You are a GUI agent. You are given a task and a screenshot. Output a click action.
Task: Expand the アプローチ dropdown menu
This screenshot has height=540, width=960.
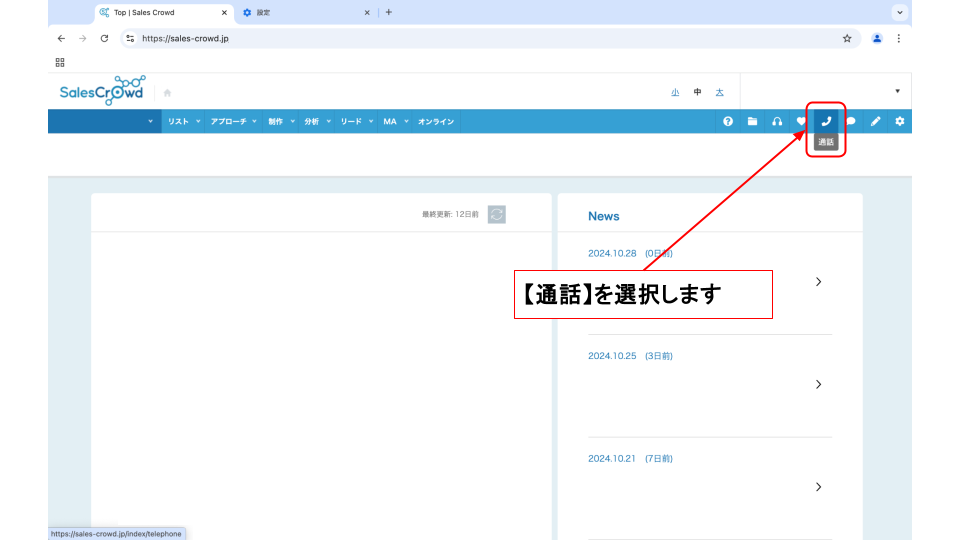click(x=233, y=121)
